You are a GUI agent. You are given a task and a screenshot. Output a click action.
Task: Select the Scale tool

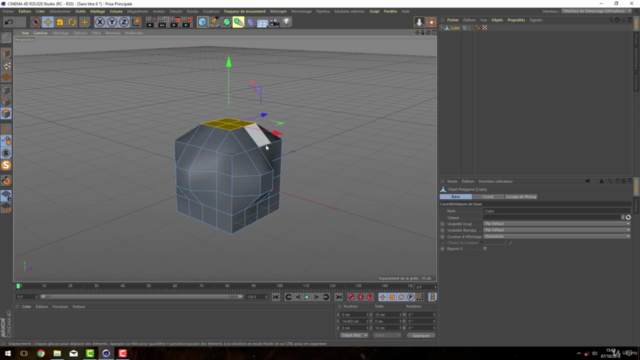point(60,22)
